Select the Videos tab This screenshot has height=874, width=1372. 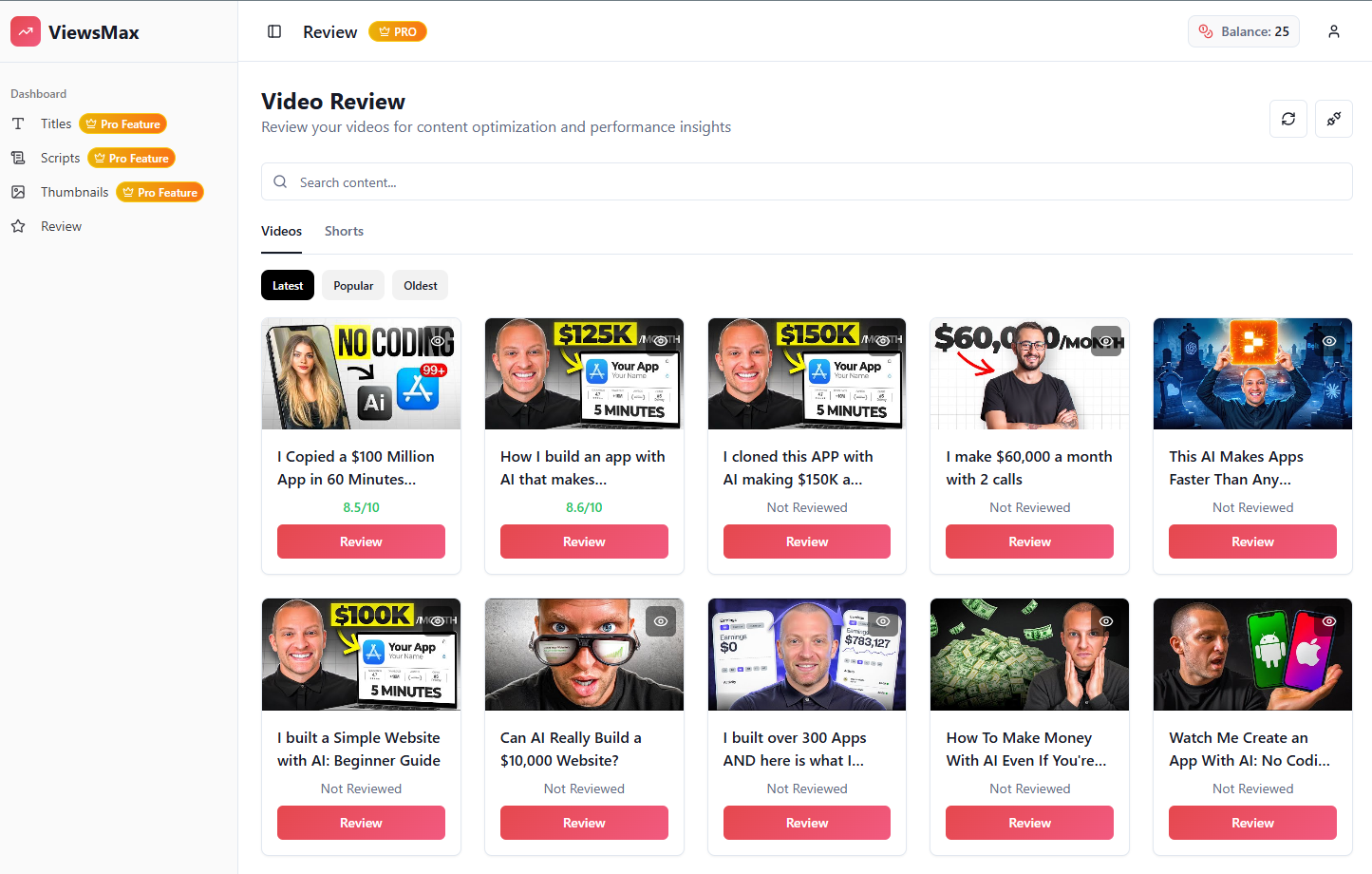(281, 231)
